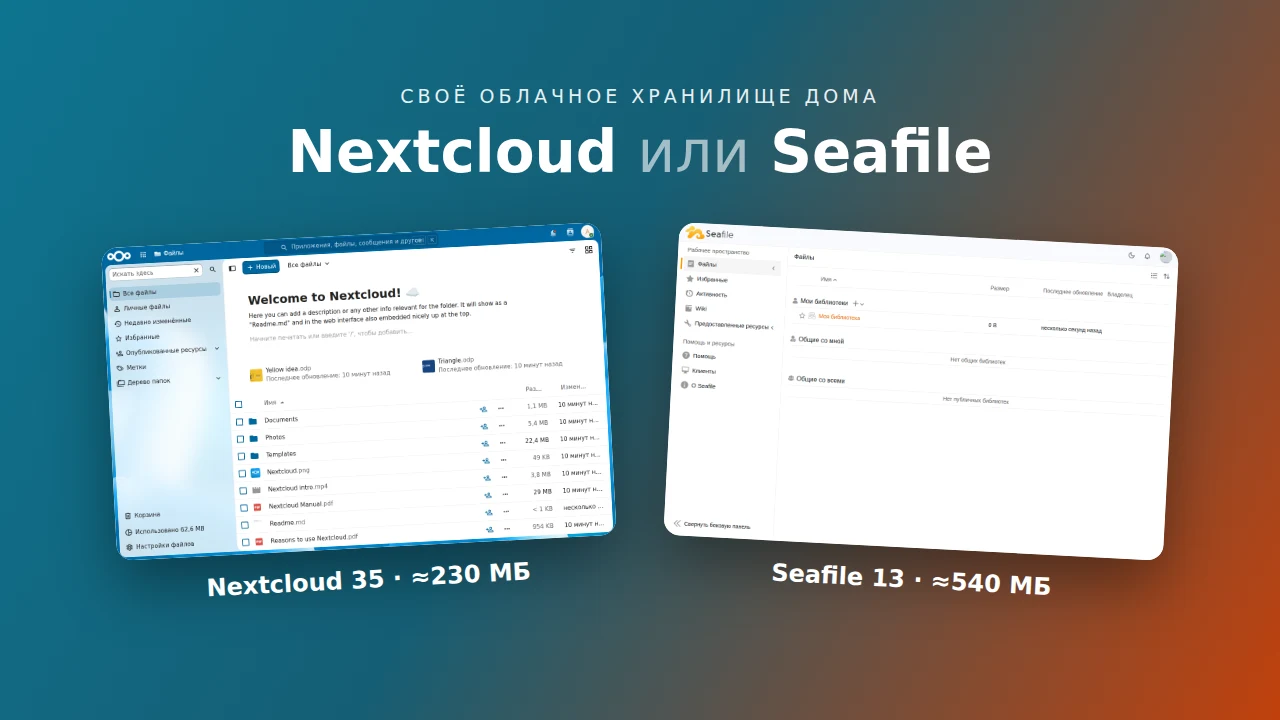Open the Seafile user avatar menu
Screen dimensions: 1280x720
click(1165, 257)
